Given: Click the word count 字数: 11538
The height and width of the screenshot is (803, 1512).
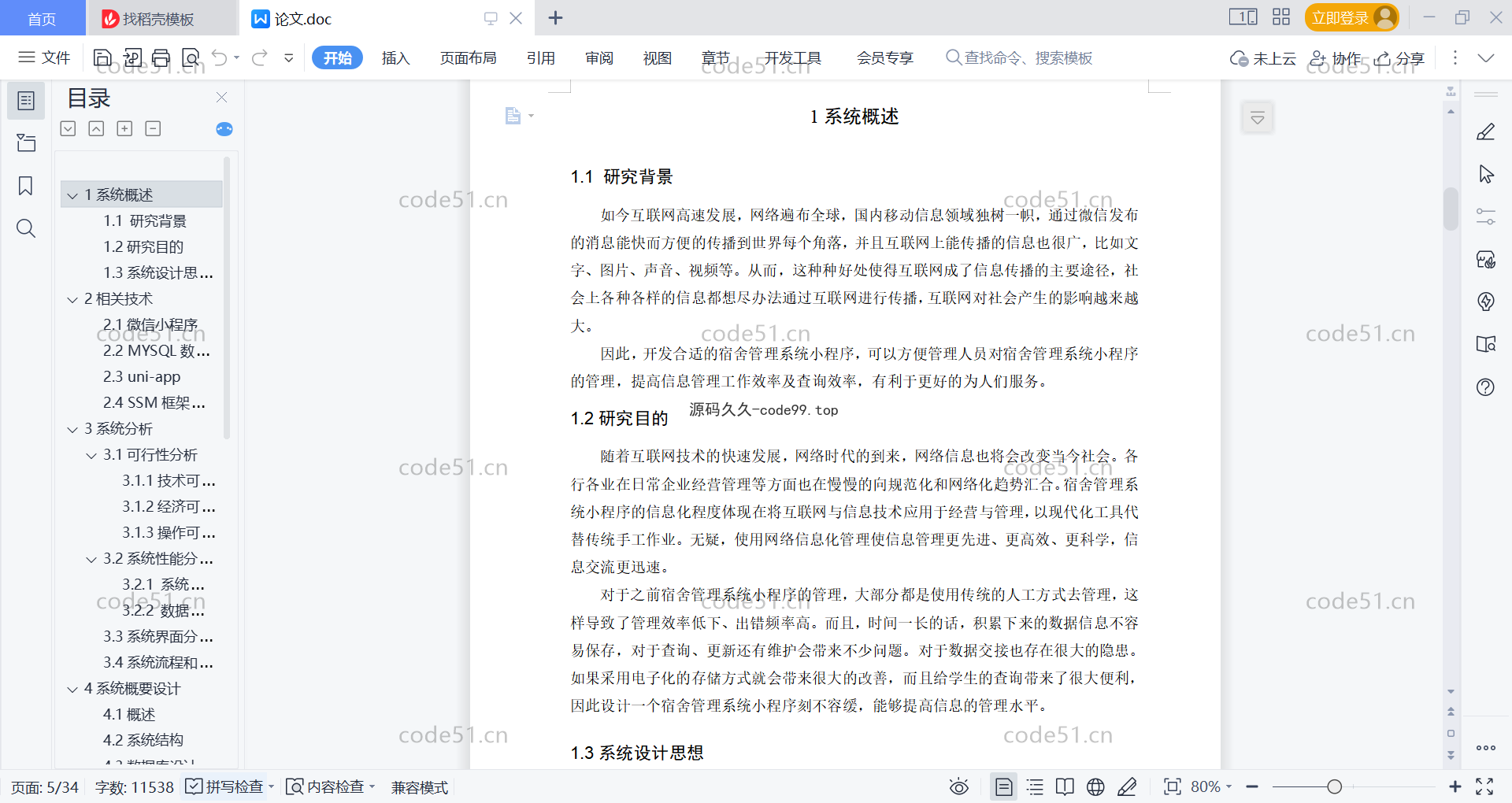Looking at the screenshot, I should coord(134,787).
